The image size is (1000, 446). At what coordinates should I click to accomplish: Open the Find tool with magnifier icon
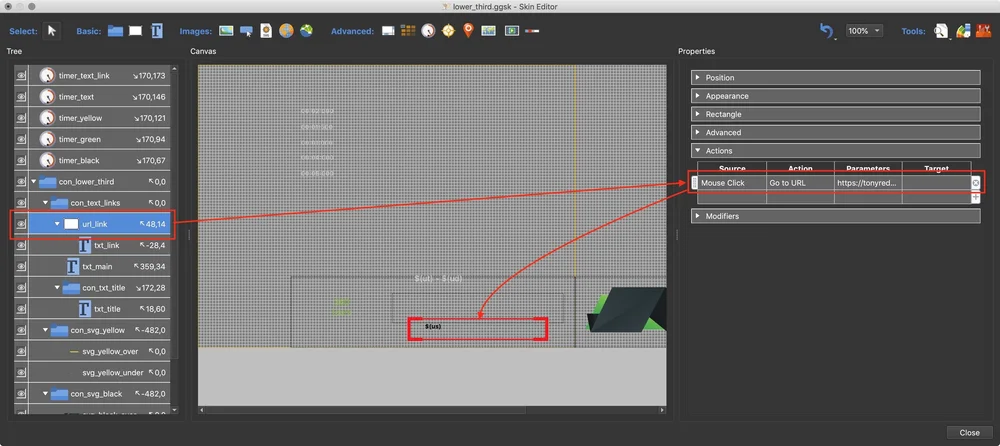(941, 31)
